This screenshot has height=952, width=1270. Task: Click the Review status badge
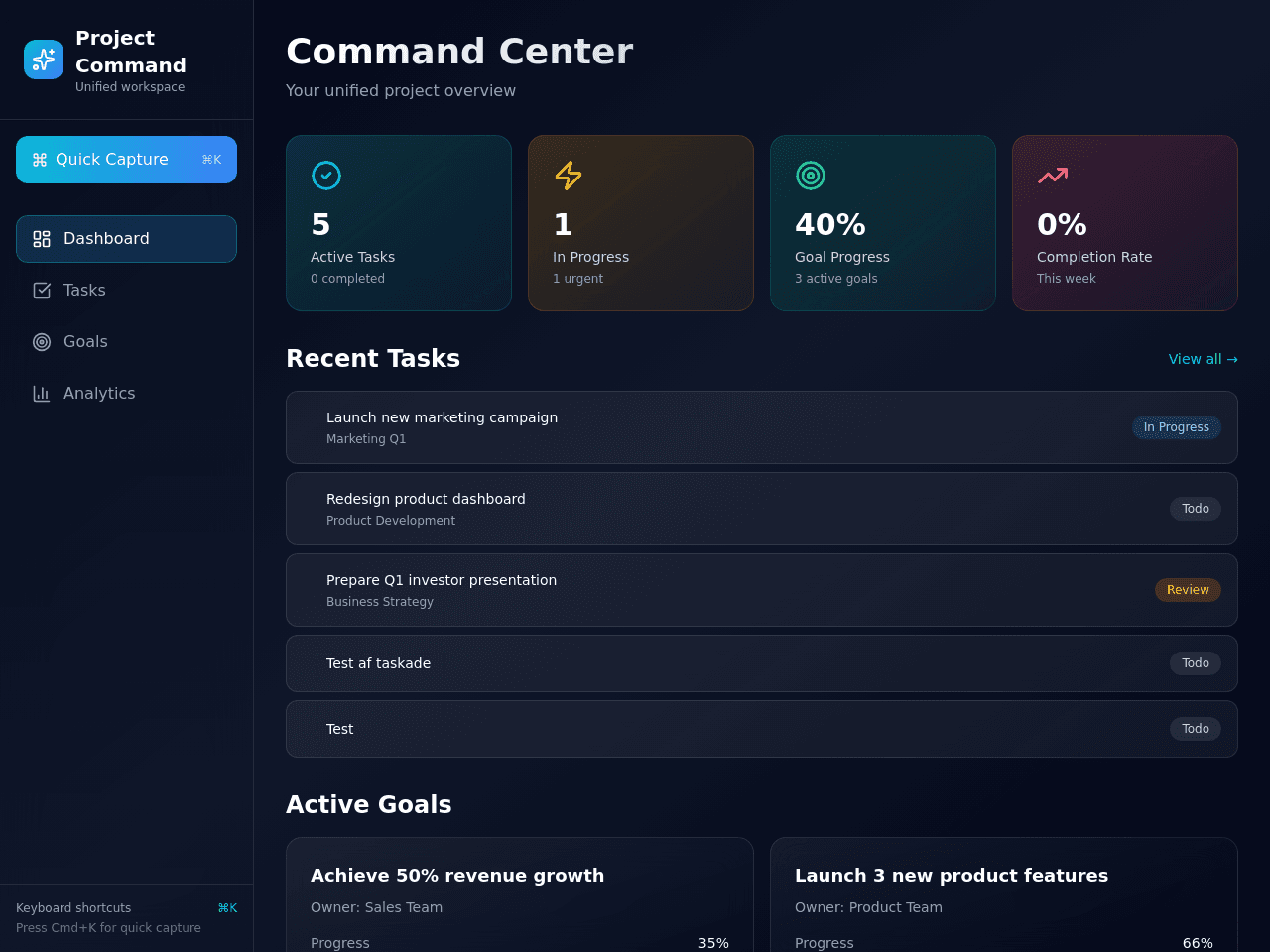pyautogui.click(x=1188, y=590)
